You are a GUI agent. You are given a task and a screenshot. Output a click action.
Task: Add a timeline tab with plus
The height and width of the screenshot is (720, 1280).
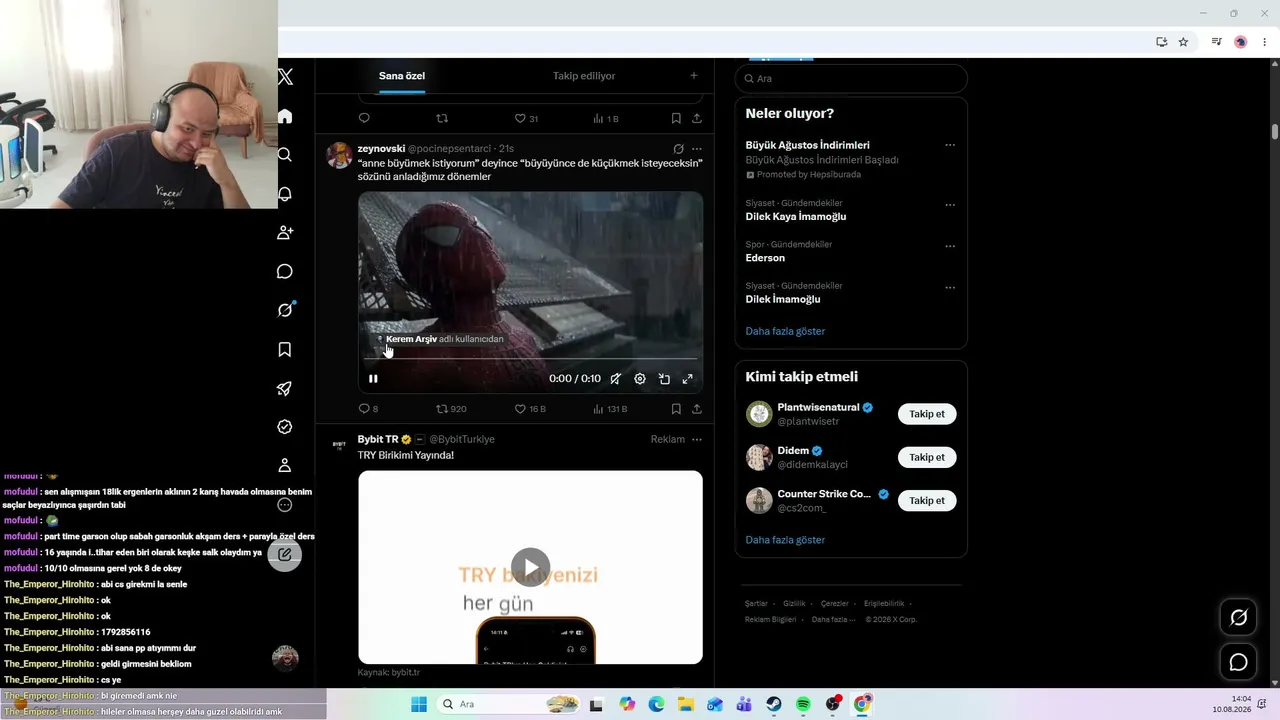[694, 76]
